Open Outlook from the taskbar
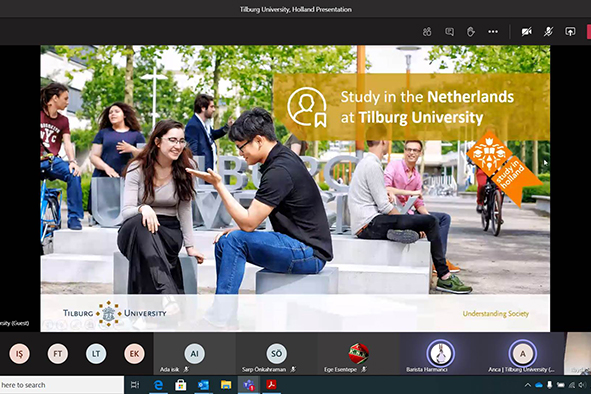591x394 pixels. pos(203,385)
